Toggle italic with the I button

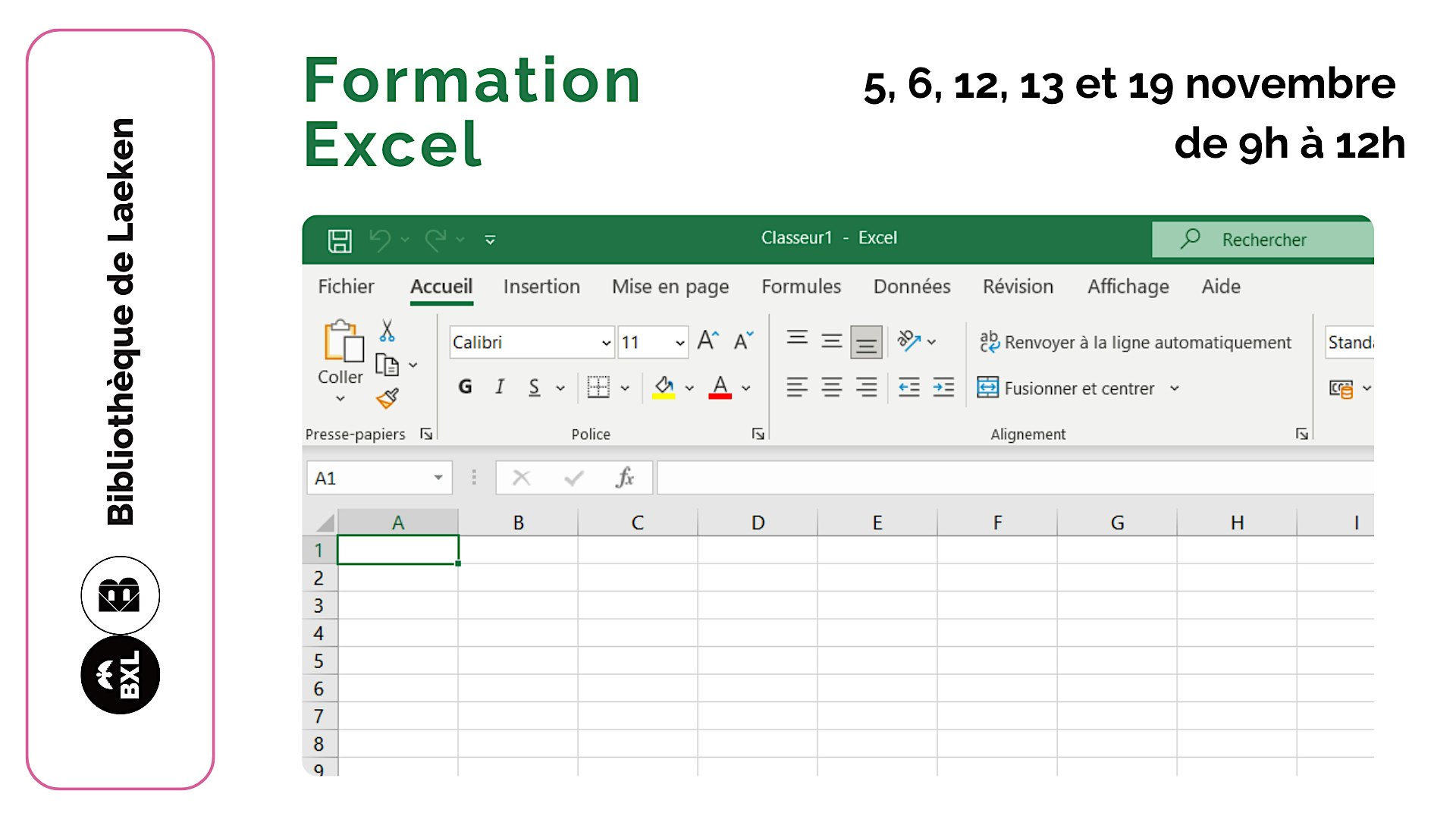[500, 388]
